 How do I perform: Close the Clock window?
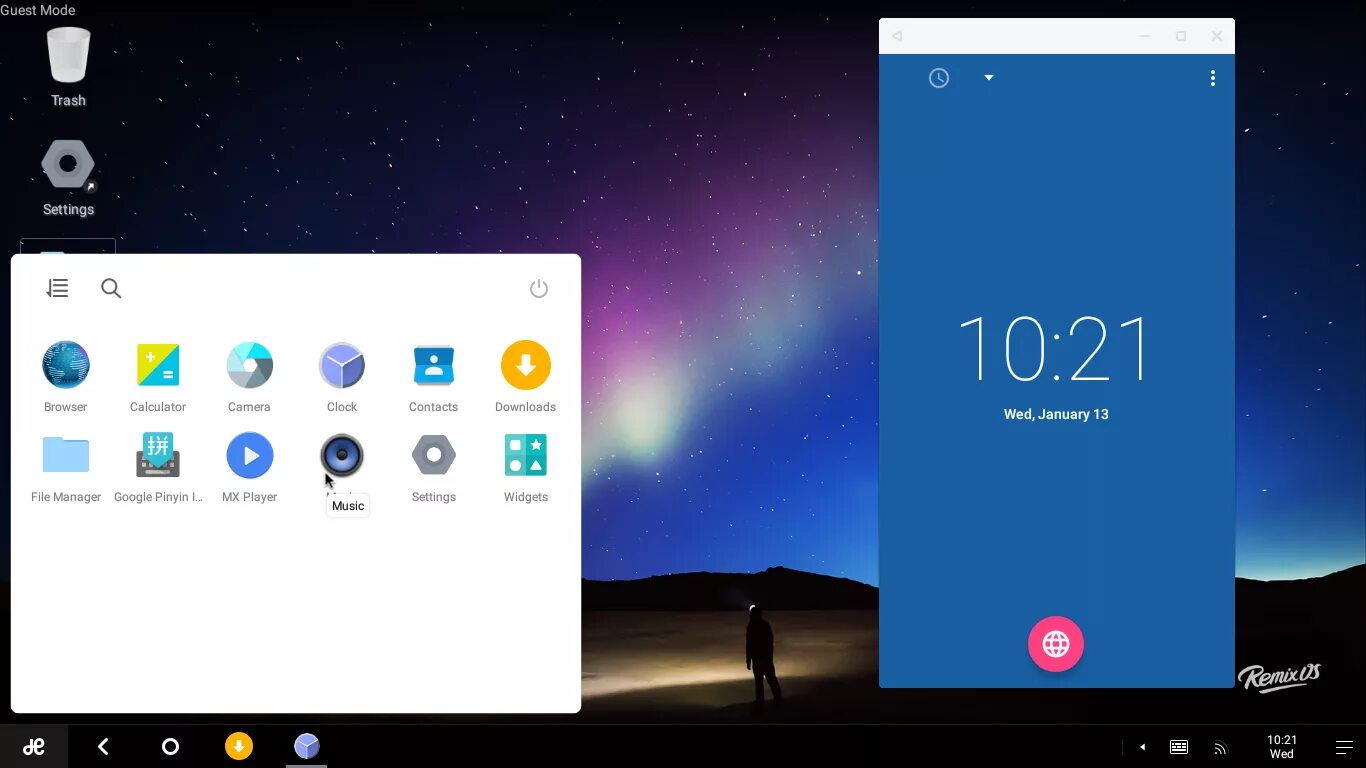coord(1217,36)
